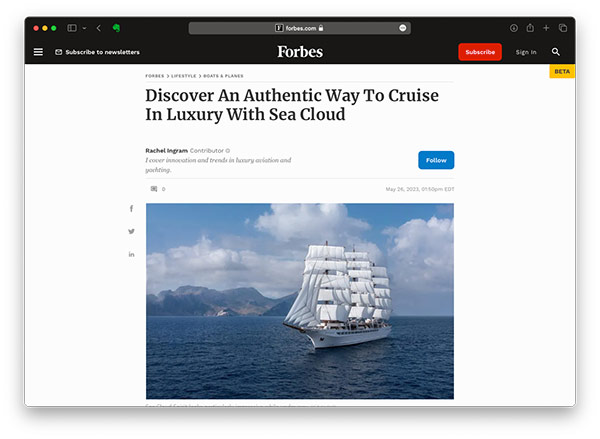This screenshot has width=600, height=439.
Task: Go to Lifestyle breadcrumb
Action: 184,76
